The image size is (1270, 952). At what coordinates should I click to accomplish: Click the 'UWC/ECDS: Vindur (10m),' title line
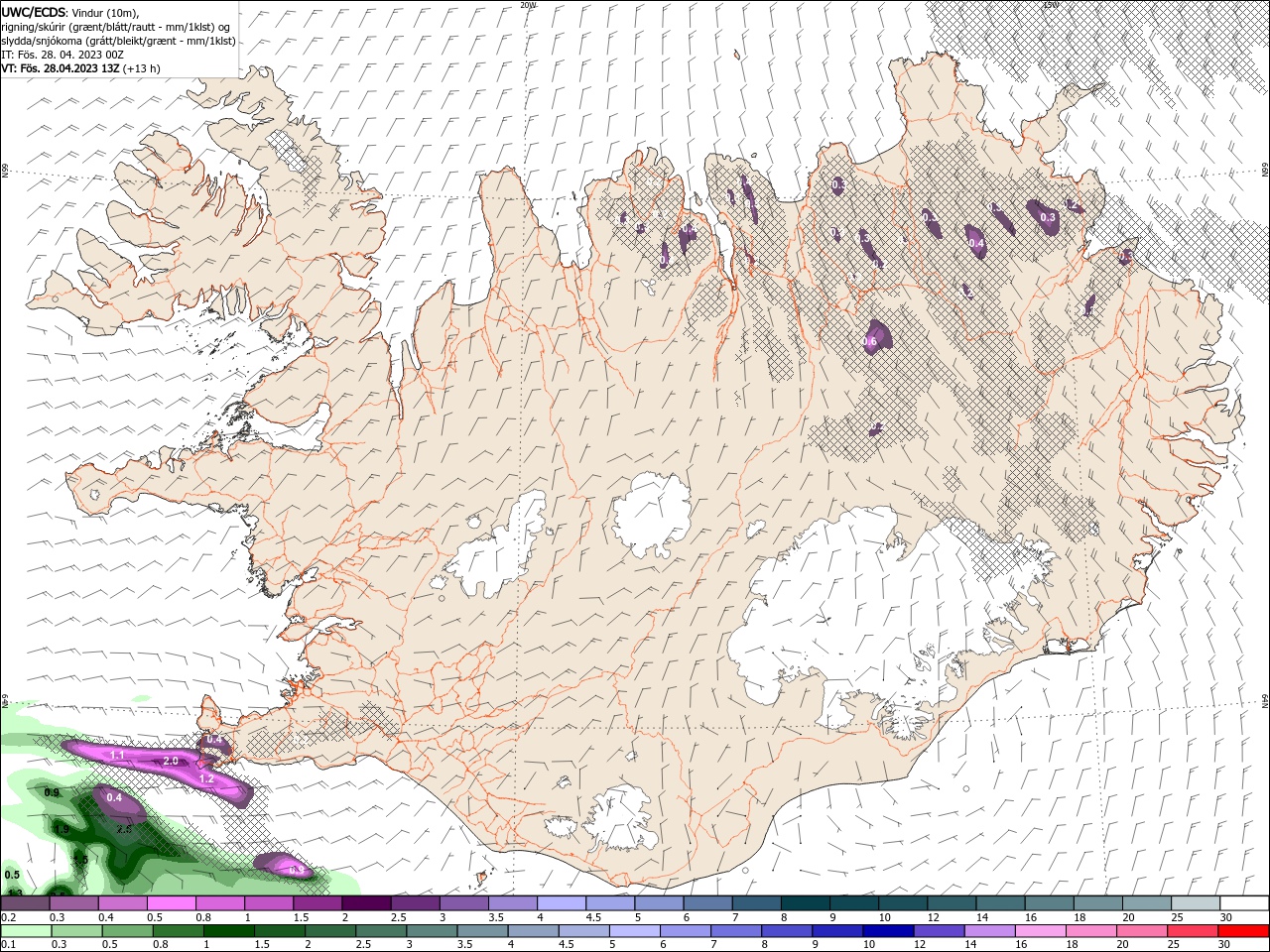point(70,11)
